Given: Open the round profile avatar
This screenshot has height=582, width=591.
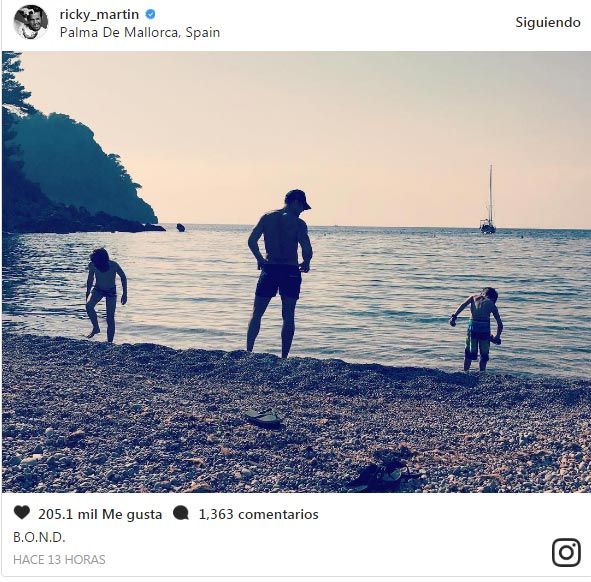Looking at the screenshot, I should 31,22.
